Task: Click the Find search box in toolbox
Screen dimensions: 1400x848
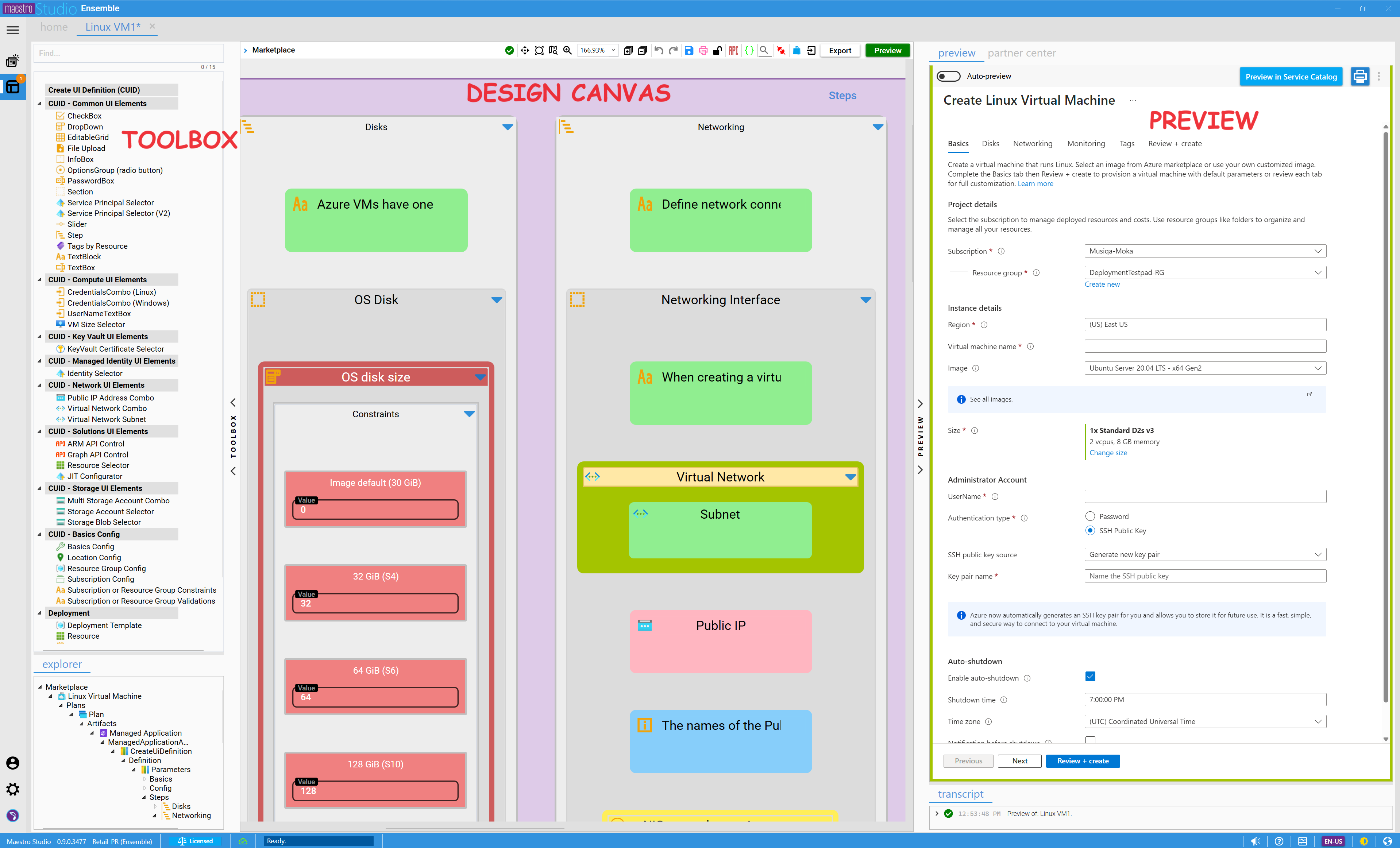Action: click(129, 53)
